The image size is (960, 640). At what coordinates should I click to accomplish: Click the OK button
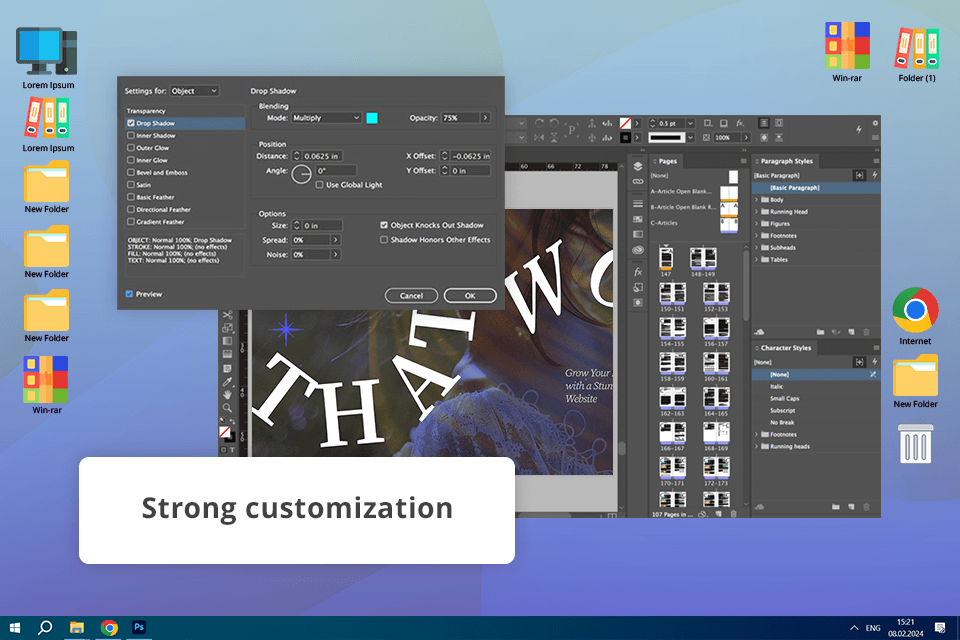(x=470, y=296)
